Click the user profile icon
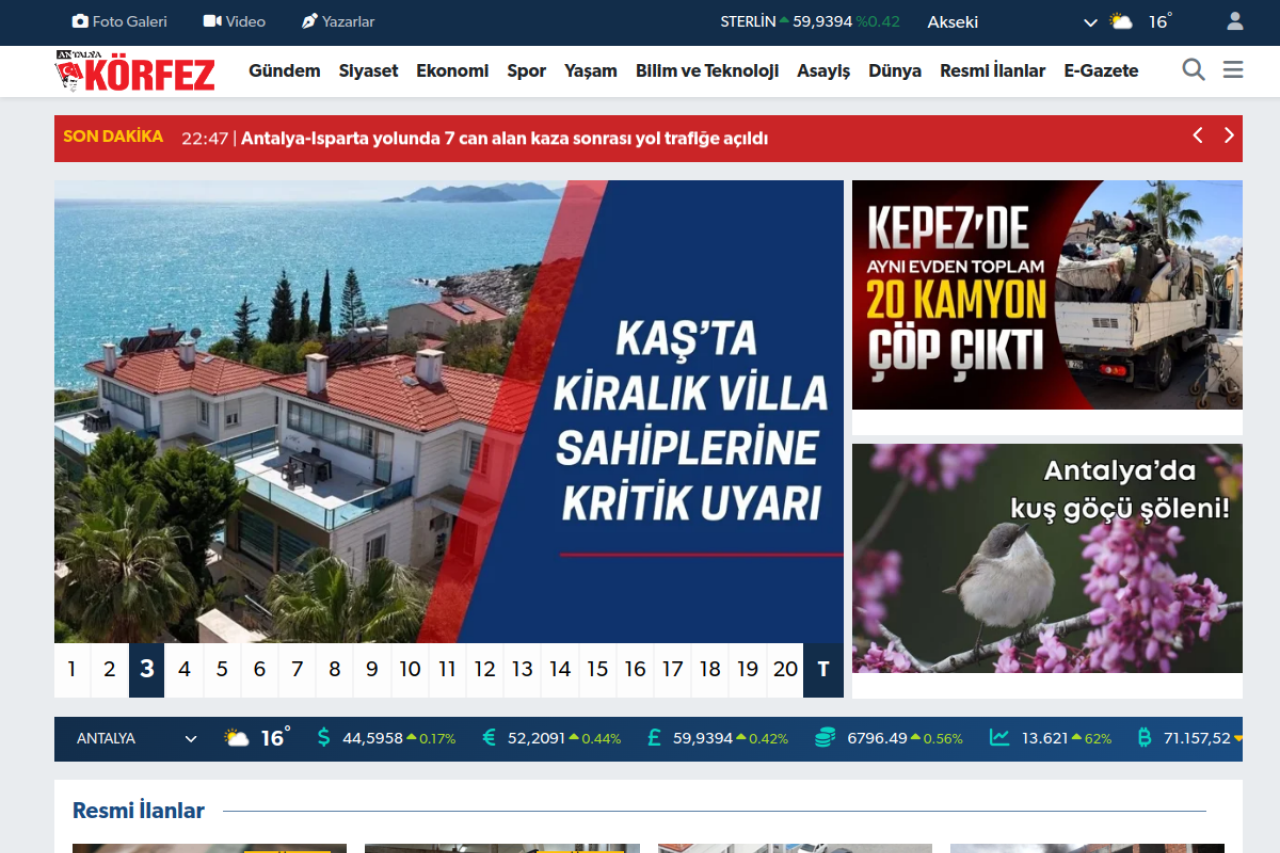Screen dimensions: 1280x853 click(1235, 21)
